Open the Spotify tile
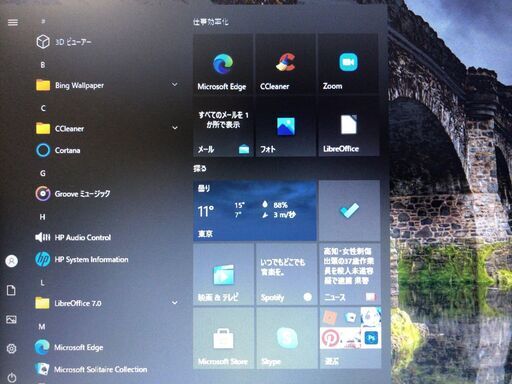The width and height of the screenshot is (512, 384). [286, 274]
